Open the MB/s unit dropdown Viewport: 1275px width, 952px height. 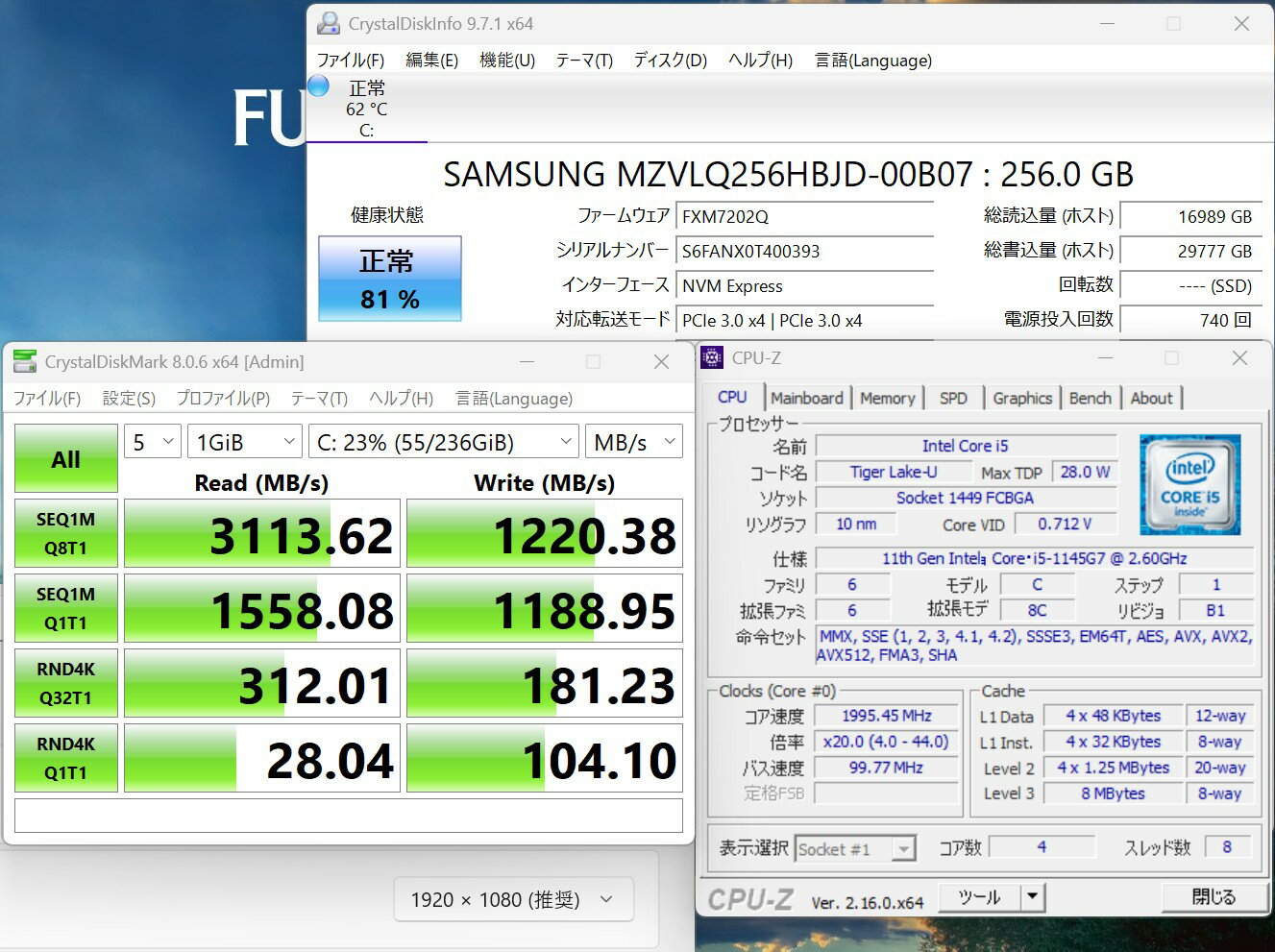tap(633, 442)
